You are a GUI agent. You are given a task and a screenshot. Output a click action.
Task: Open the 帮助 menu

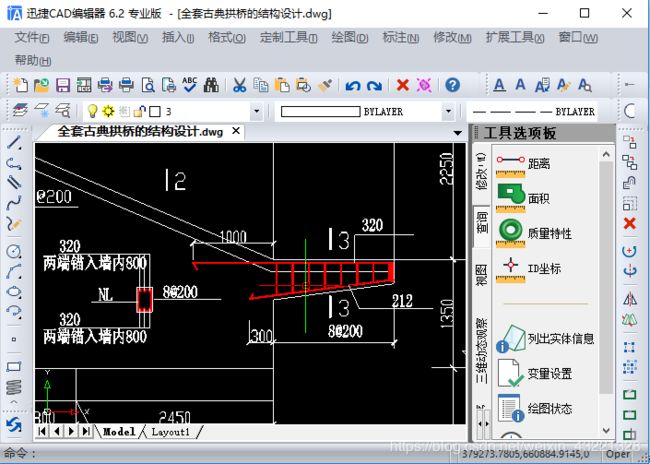pyautogui.click(x=33, y=61)
